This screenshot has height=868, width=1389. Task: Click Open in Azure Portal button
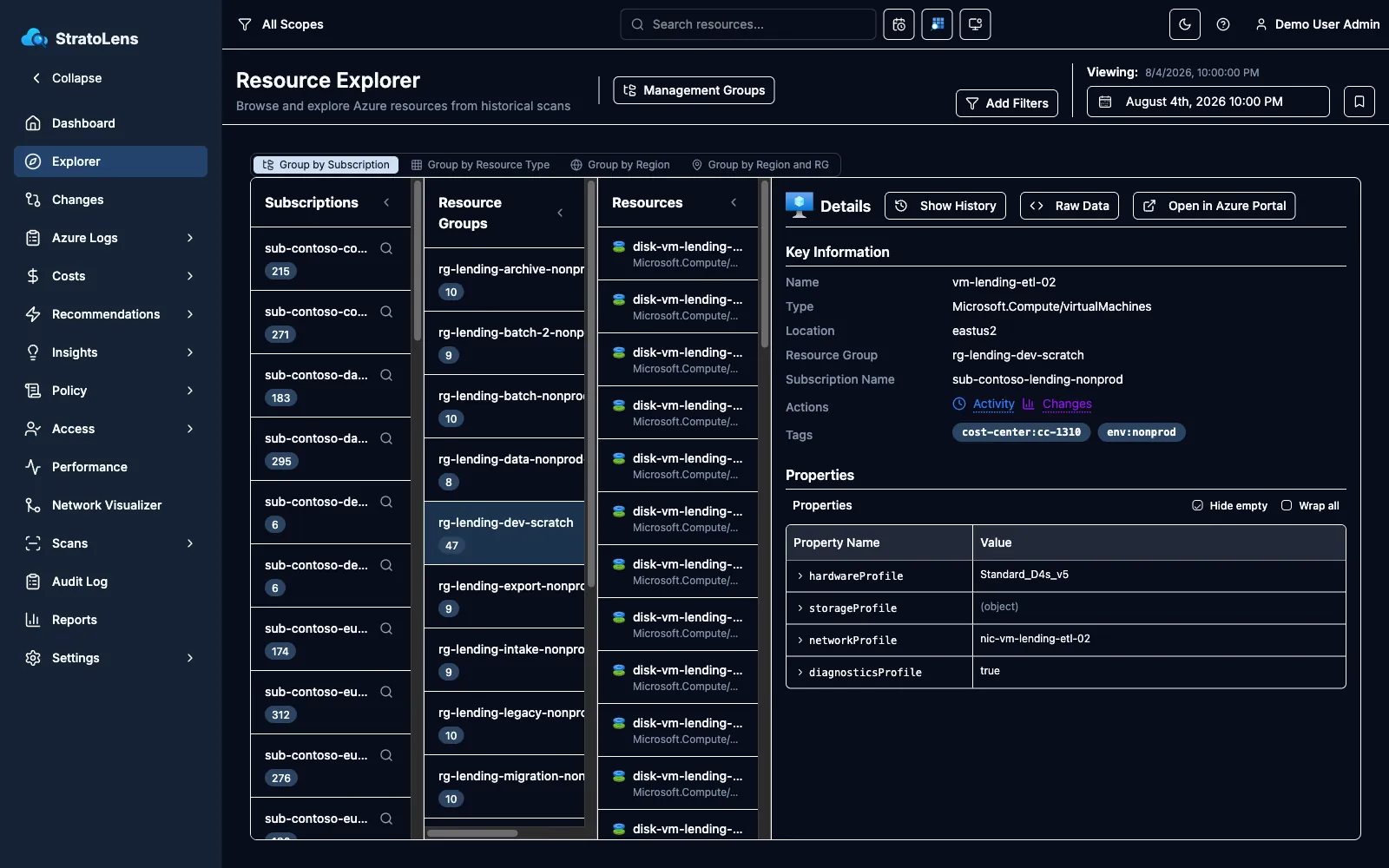1214,206
